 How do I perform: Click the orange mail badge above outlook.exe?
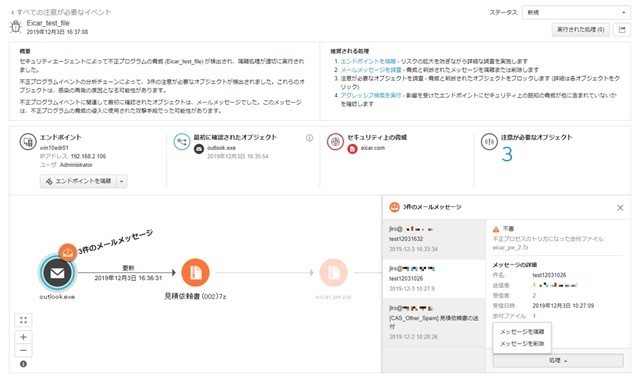click(68, 252)
